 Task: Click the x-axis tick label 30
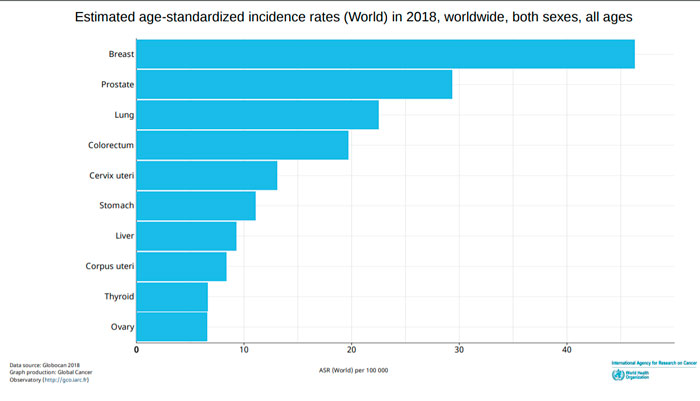pos(459,350)
